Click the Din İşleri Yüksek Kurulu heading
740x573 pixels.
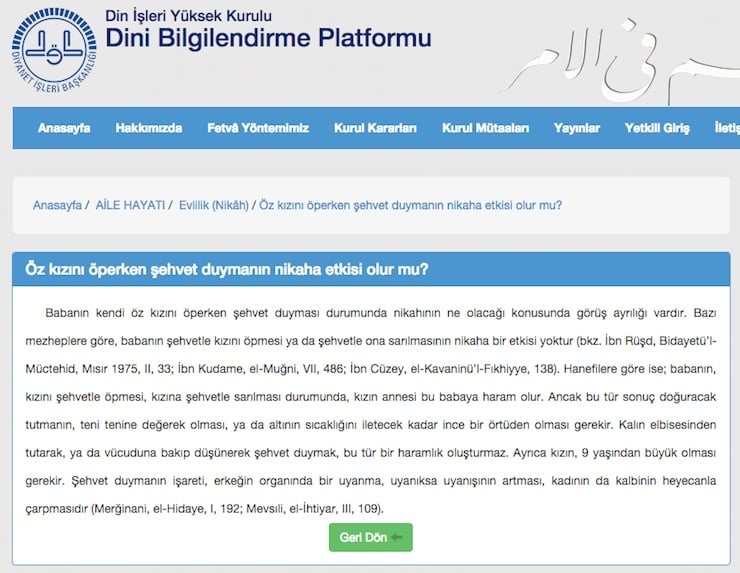click(x=188, y=16)
